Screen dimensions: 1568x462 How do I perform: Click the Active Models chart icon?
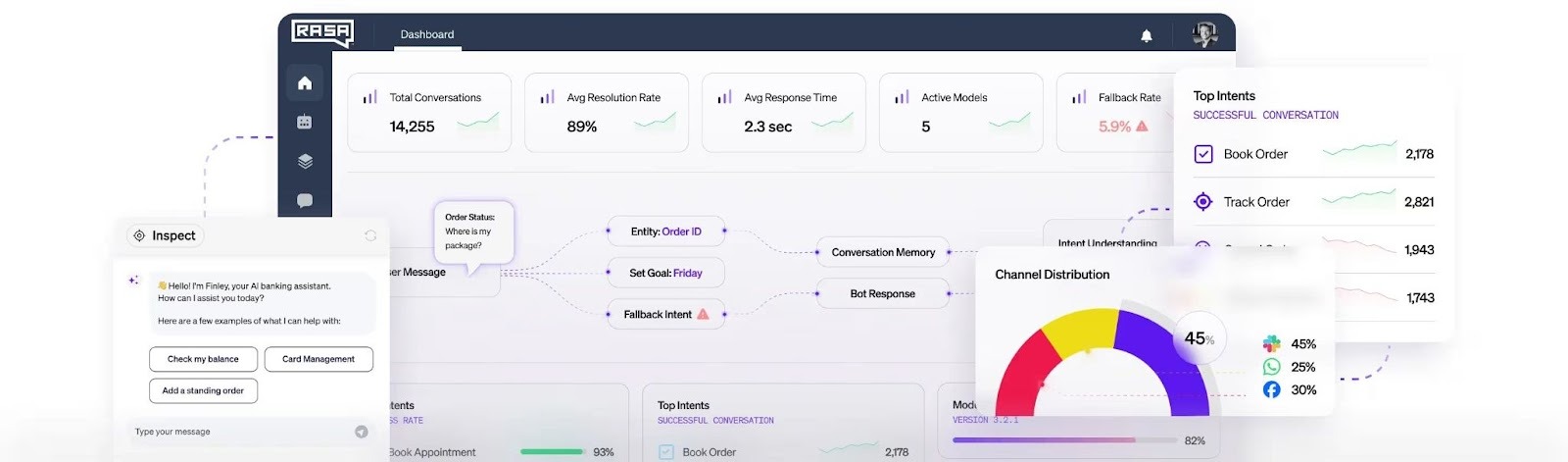902,97
